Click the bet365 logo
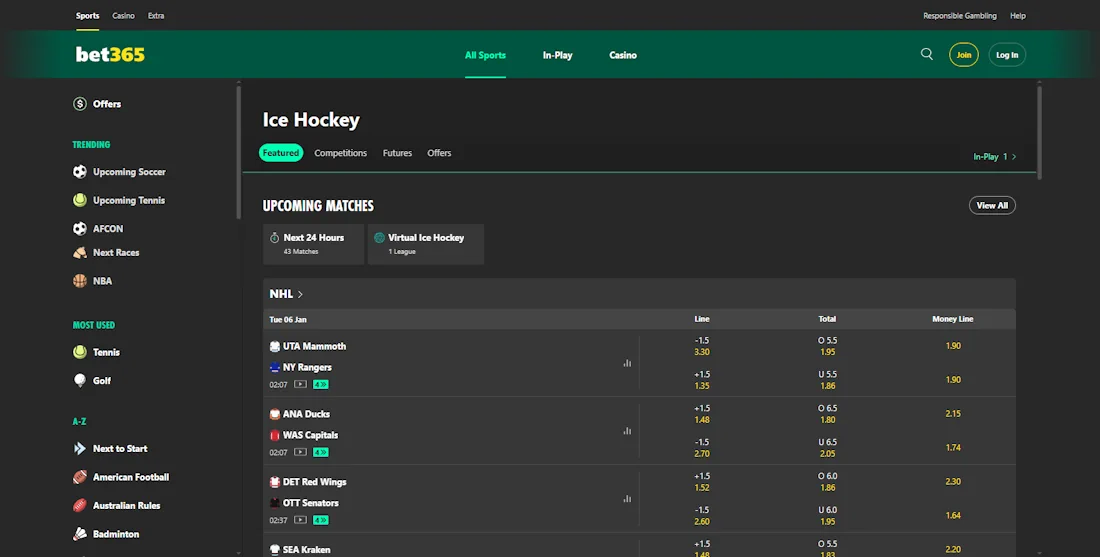 110,55
